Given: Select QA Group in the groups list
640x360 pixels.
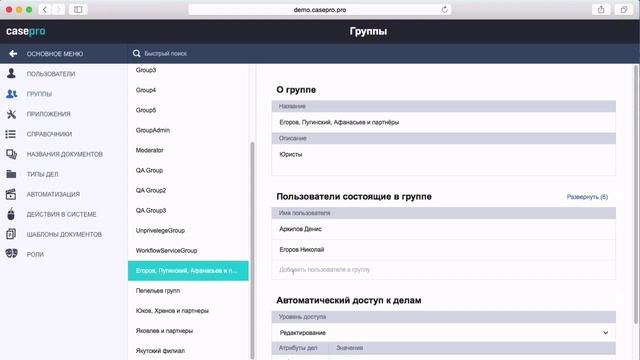Looking at the screenshot, I should click(x=188, y=170).
